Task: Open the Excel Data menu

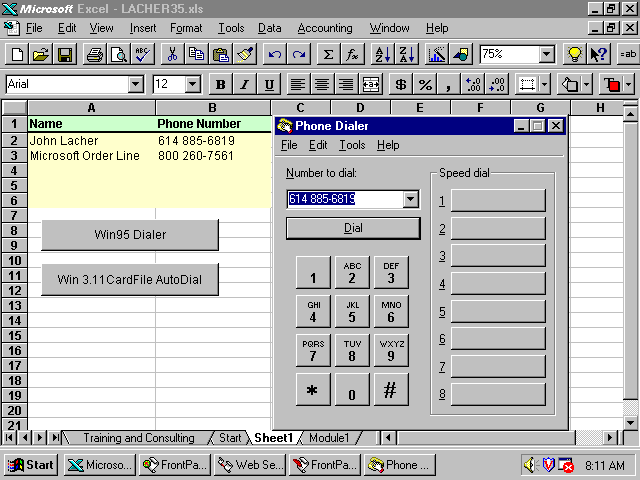Action: (x=269, y=28)
